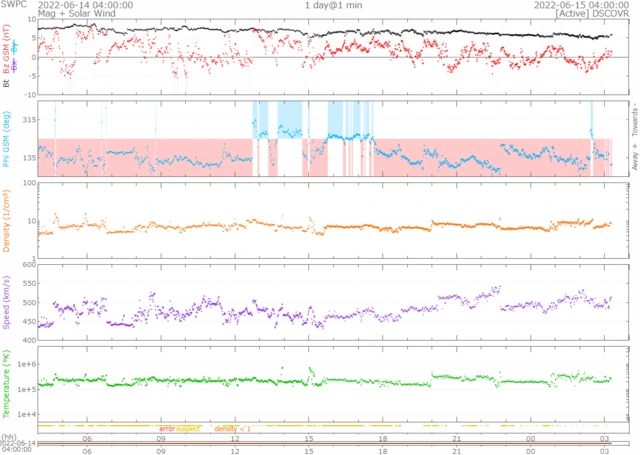Select the start time 2022-06-14 04:00:00 header
The height and width of the screenshot is (455, 640).
(x=85, y=5)
